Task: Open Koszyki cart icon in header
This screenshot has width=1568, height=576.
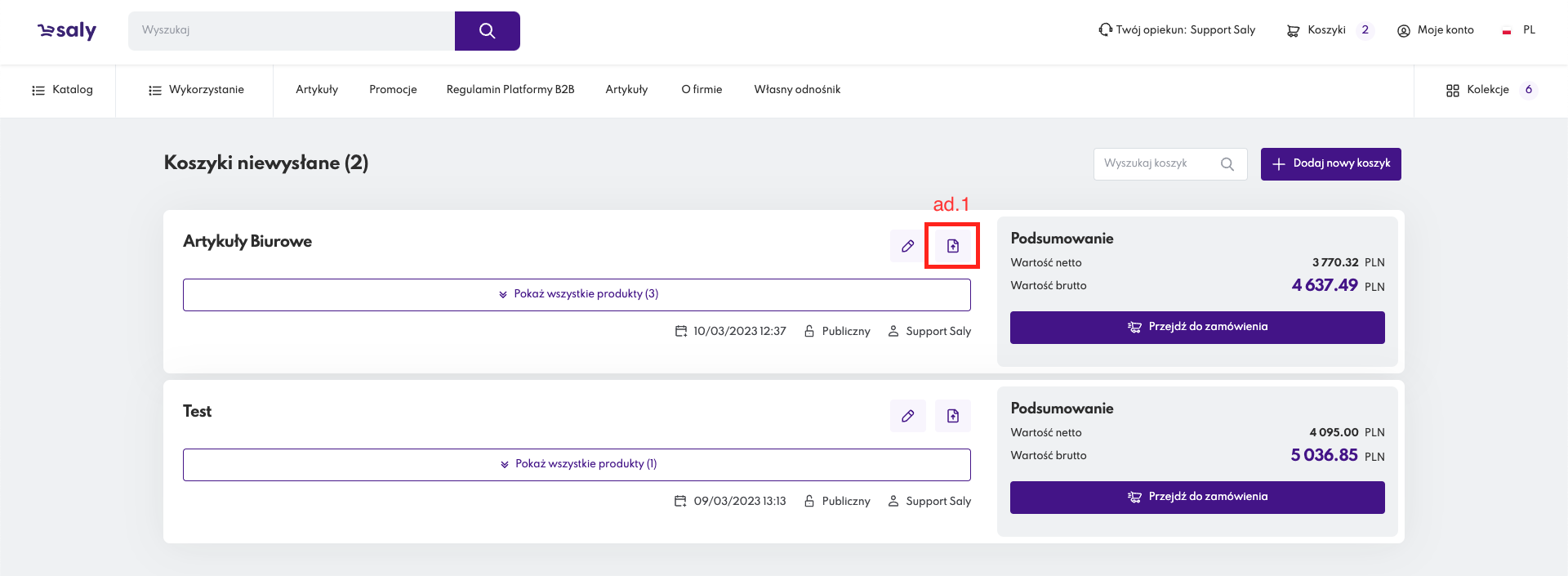Action: [x=1293, y=30]
